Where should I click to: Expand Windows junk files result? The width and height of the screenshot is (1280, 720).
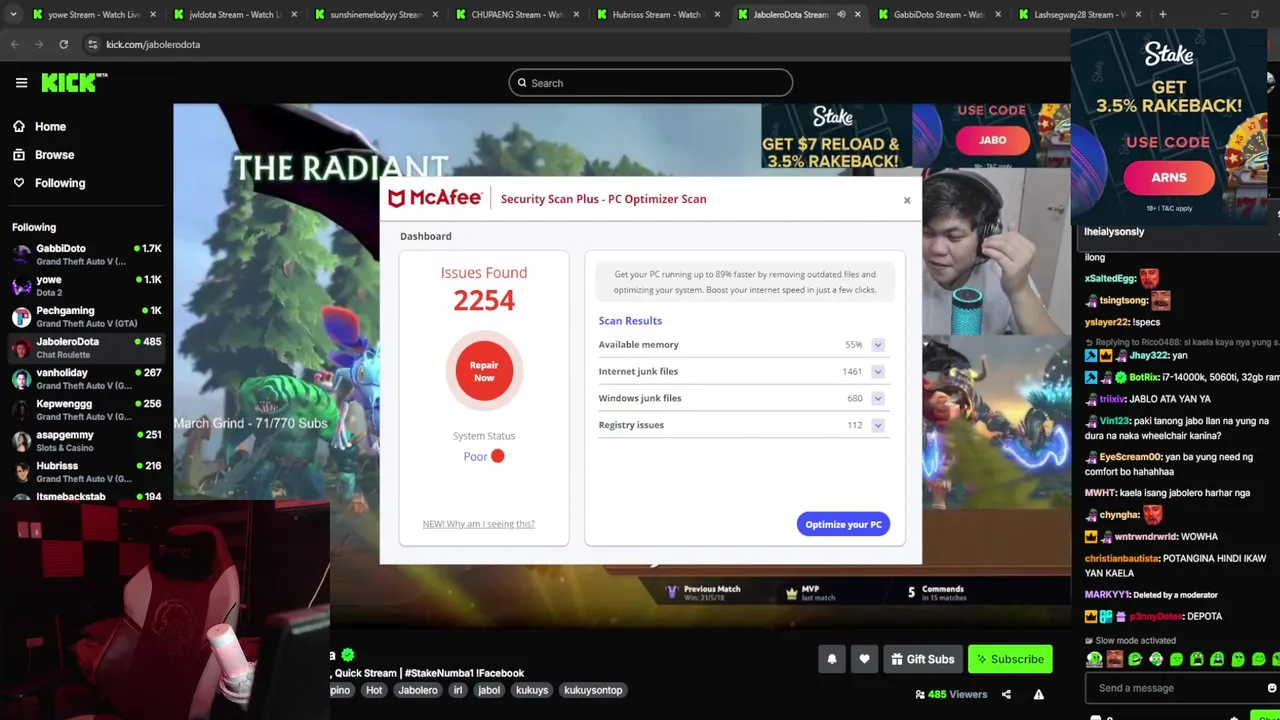point(877,398)
